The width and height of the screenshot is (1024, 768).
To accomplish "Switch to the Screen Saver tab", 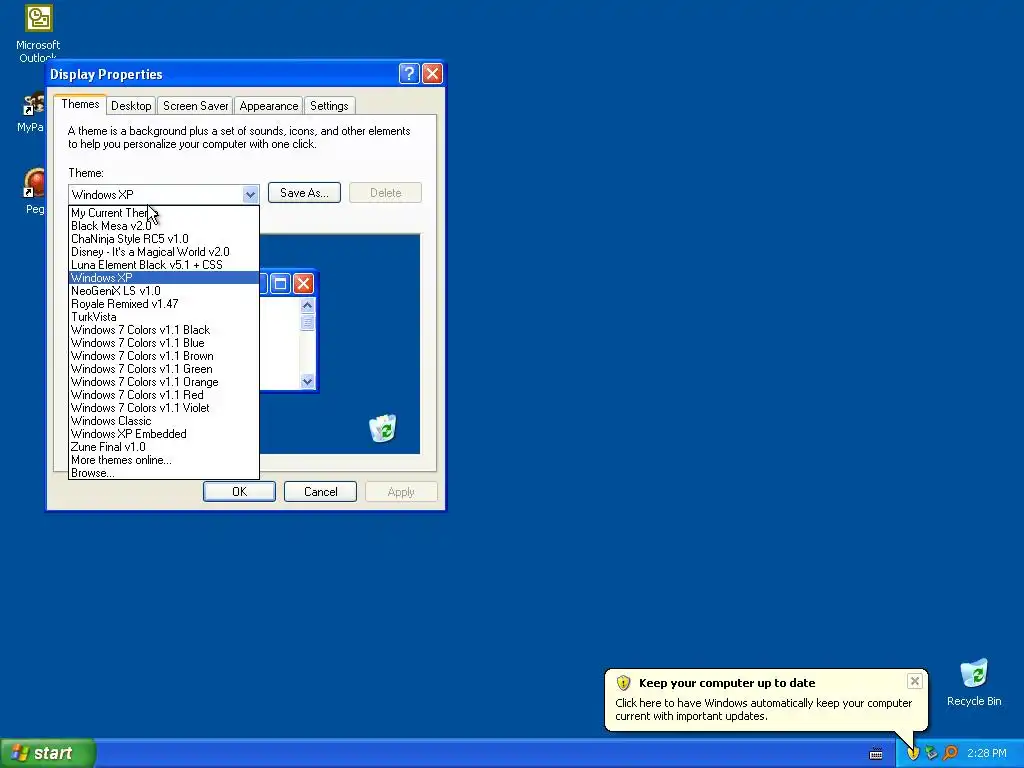I will click(195, 106).
